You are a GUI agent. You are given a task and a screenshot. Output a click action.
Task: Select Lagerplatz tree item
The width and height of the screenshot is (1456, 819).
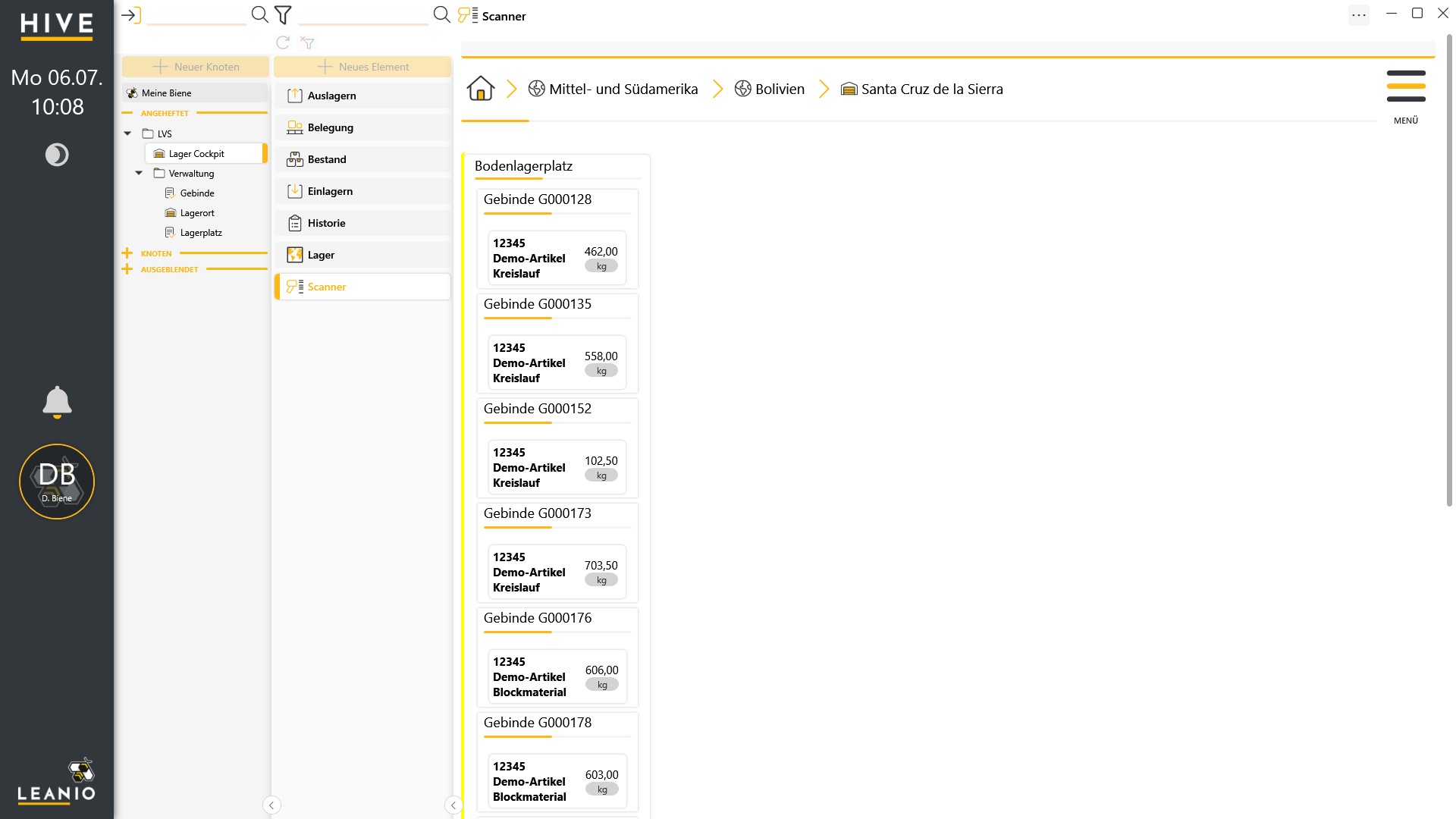(x=193, y=233)
